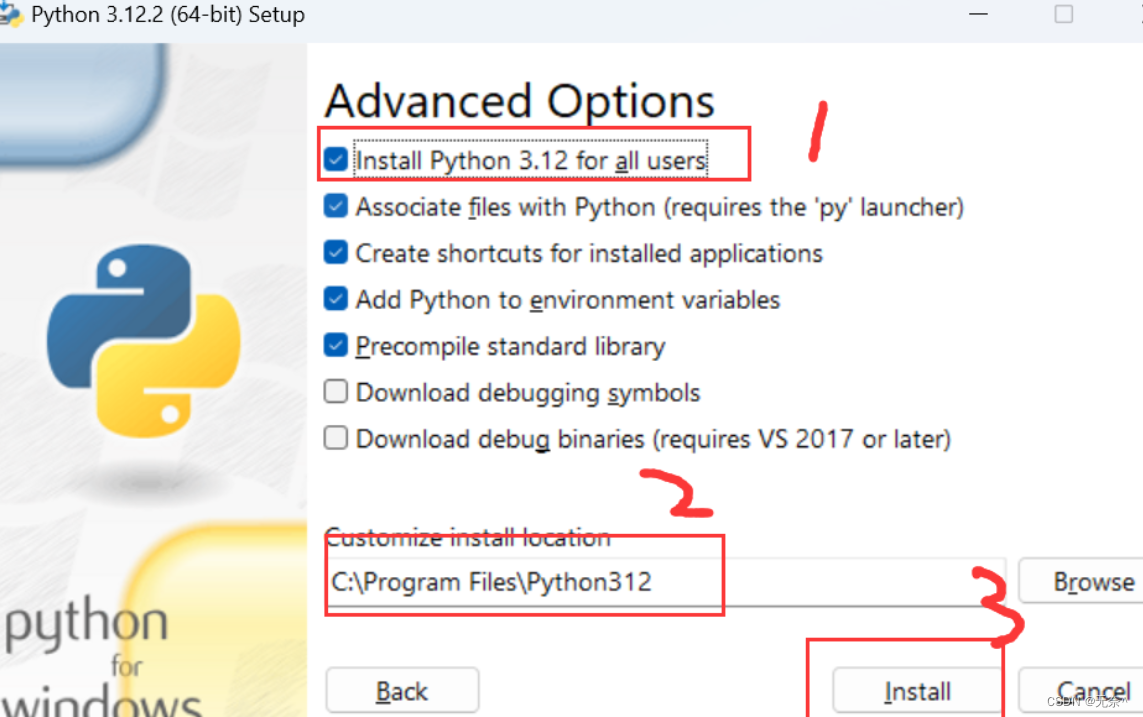Toggle Associate files with Python checkbox
1143x717 pixels.
click(335, 206)
